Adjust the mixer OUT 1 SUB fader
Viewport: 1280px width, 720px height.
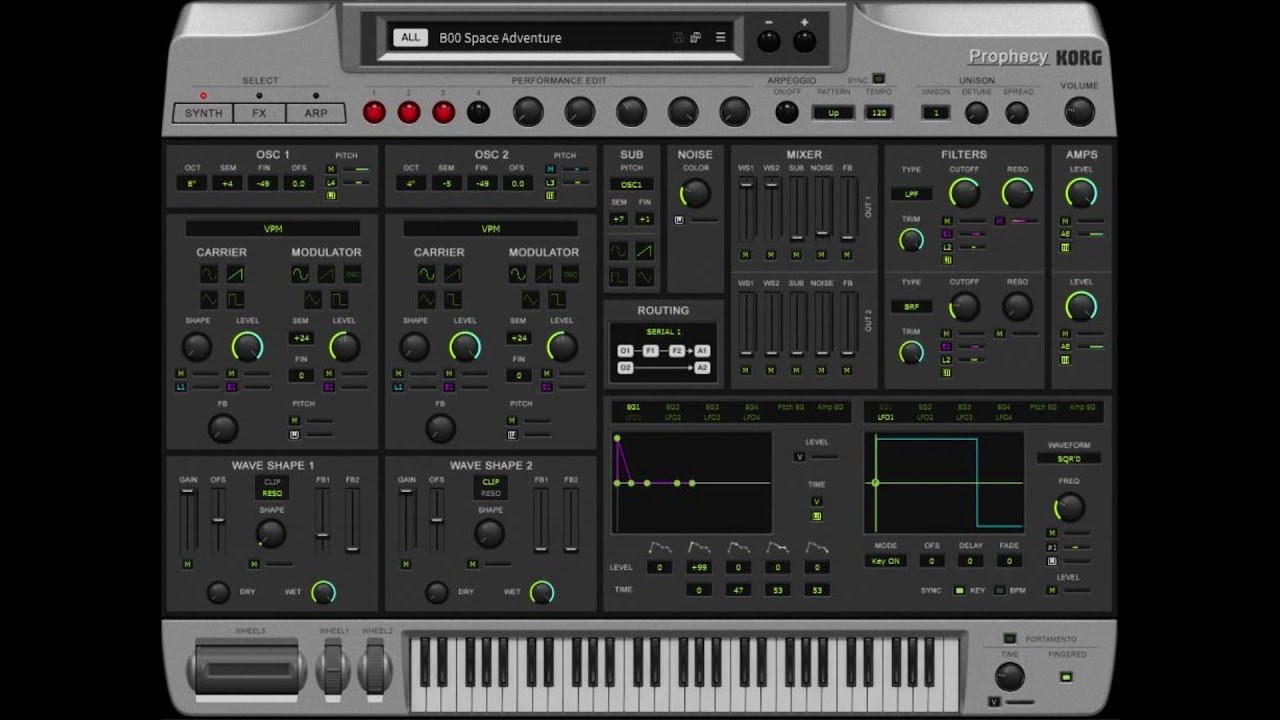796,209
